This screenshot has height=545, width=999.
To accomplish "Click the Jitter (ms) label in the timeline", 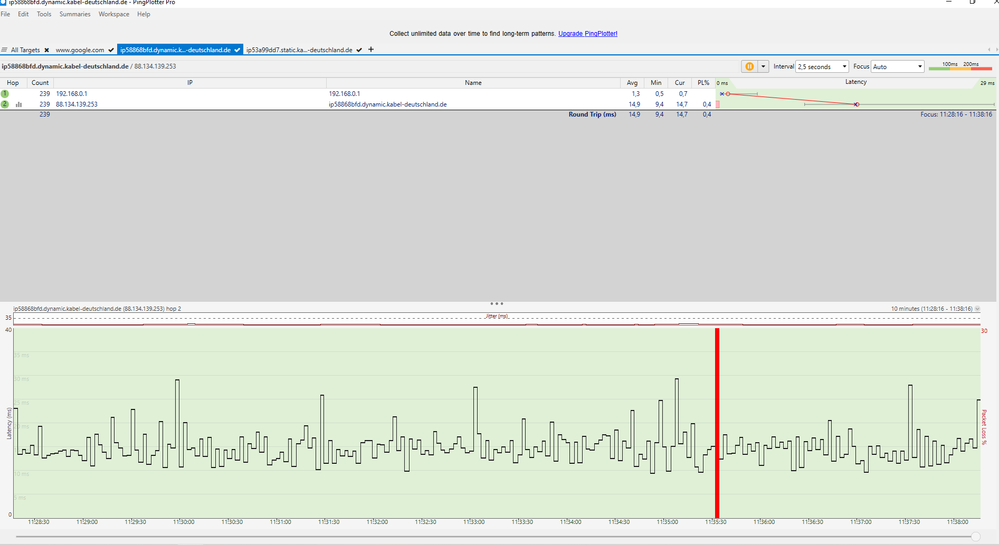I will click(x=497, y=316).
